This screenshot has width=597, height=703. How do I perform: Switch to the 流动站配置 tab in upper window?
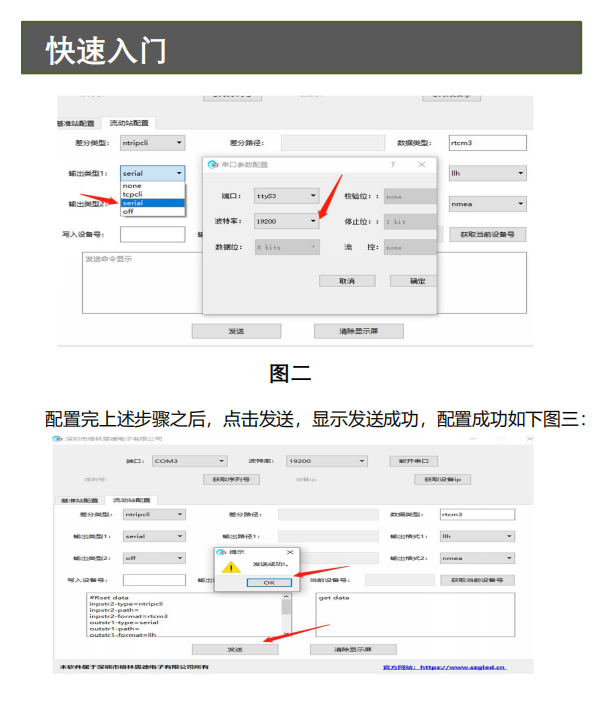click(x=129, y=123)
